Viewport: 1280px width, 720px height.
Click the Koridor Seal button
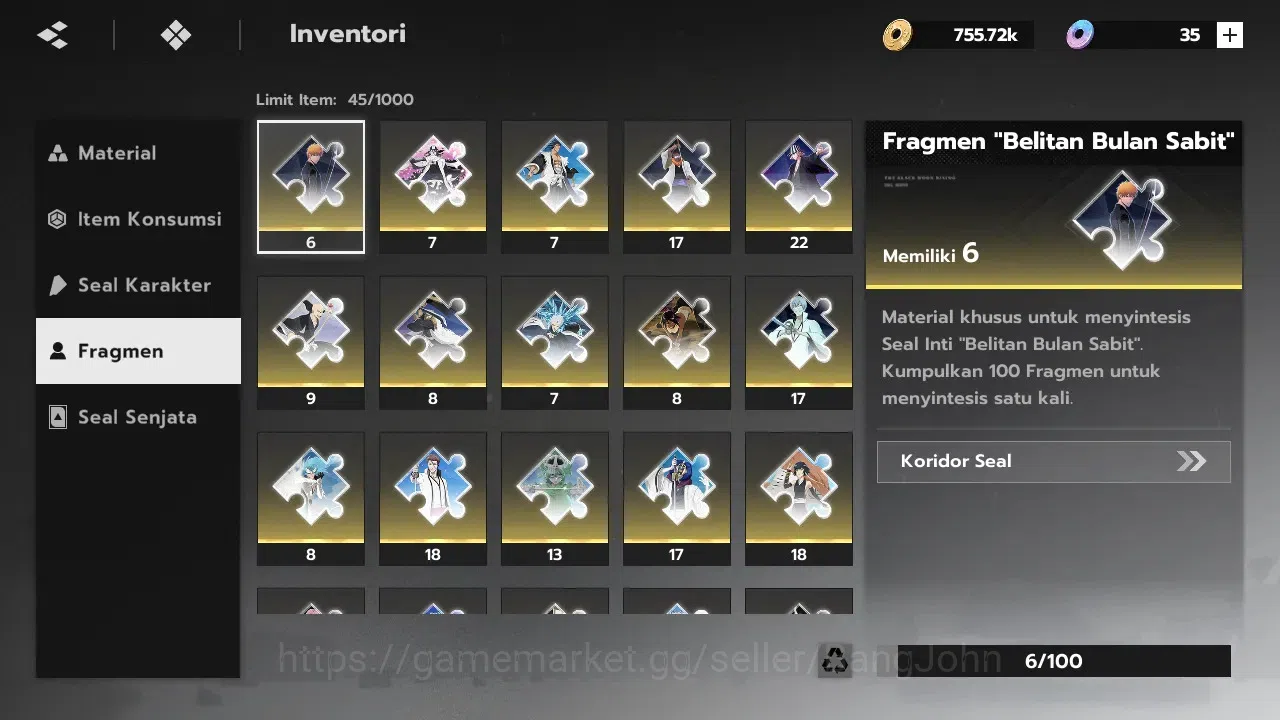tap(1053, 461)
